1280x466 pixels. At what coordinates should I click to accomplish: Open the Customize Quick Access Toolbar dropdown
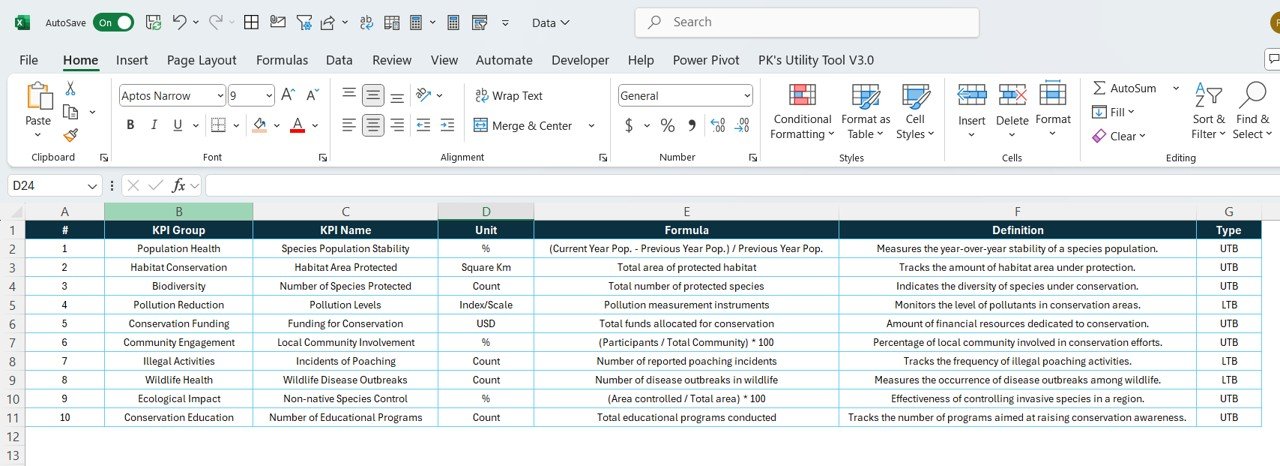click(505, 22)
